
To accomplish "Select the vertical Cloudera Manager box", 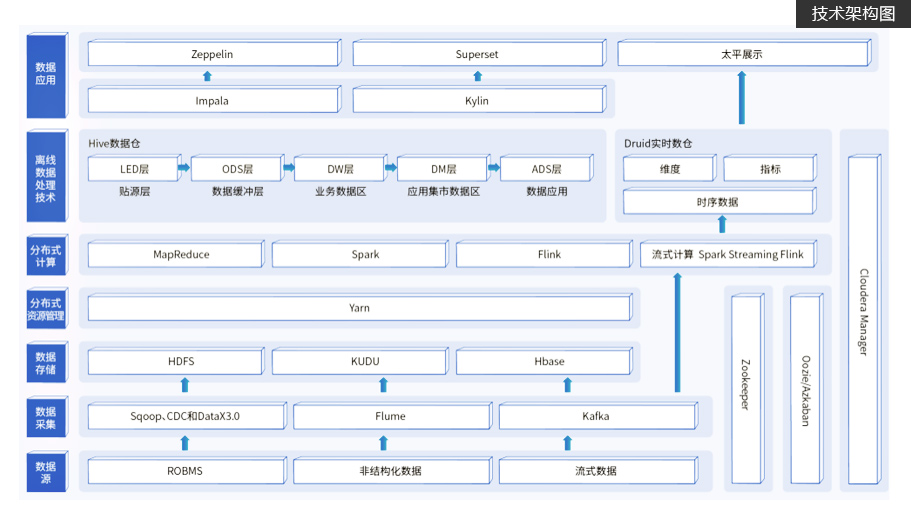I will [x=863, y=311].
